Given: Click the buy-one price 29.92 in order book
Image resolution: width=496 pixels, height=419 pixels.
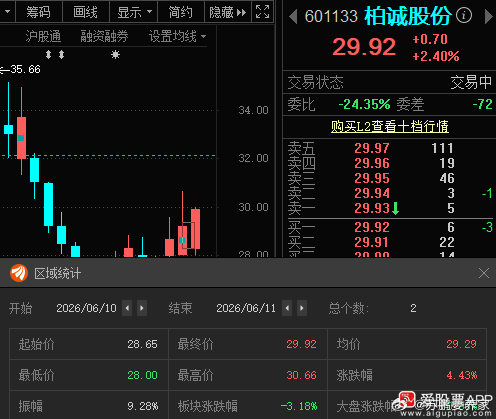Looking at the screenshot, I should click(372, 227).
